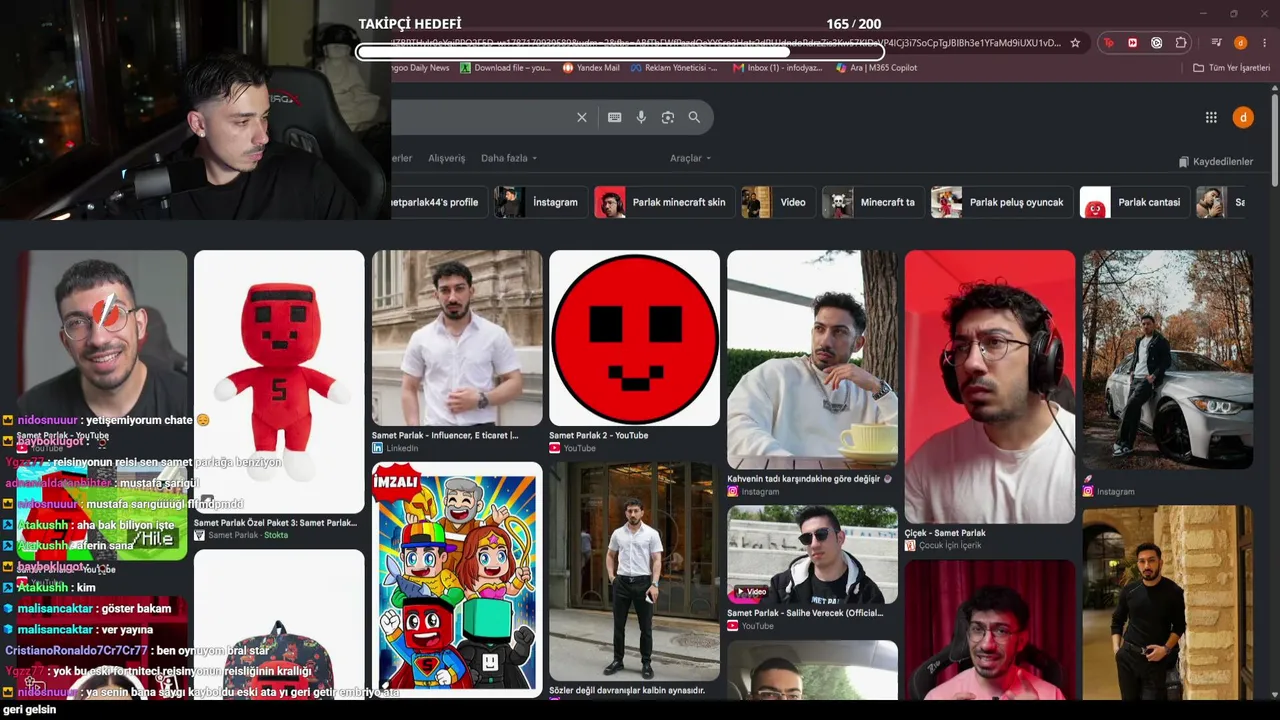Viewport: 1280px width, 720px height.
Task: Open the man leaning on silver car photo
Action: pyautogui.click(x=1167, y=359)
